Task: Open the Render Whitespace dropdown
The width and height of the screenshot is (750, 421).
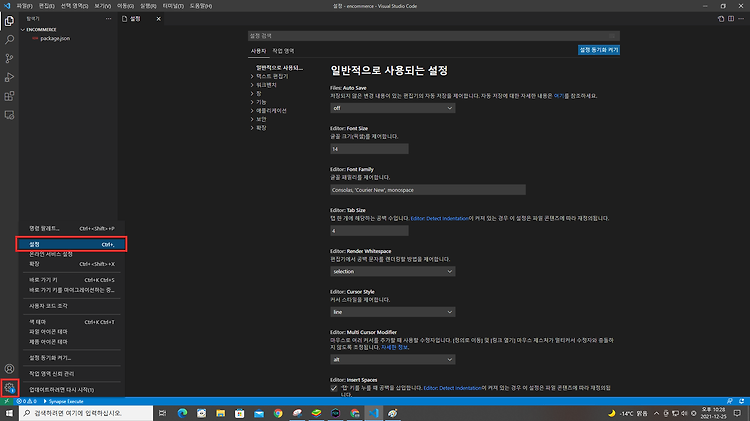Action: pos(393,271)
